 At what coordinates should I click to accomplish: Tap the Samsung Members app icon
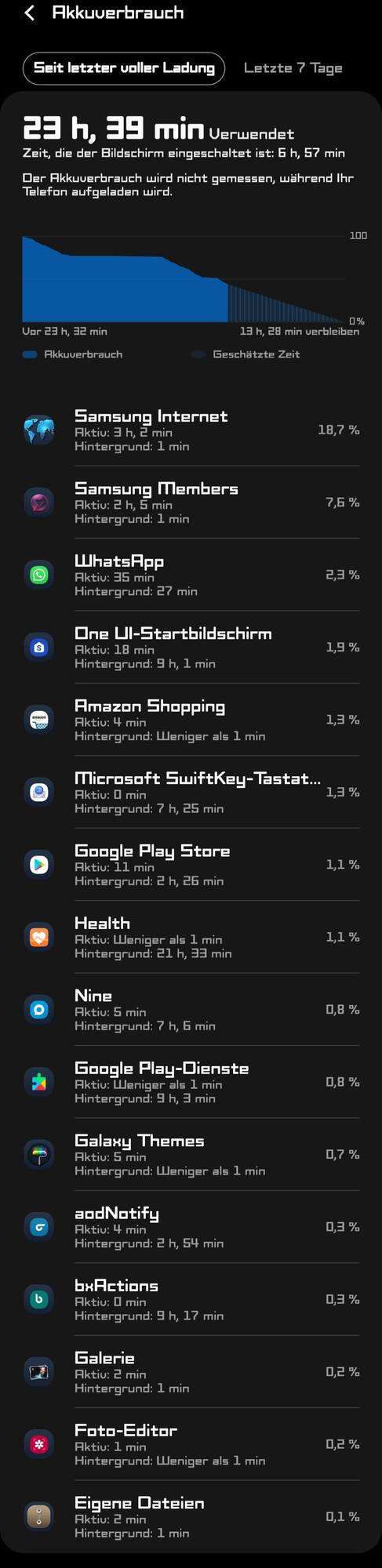point(39,503)
